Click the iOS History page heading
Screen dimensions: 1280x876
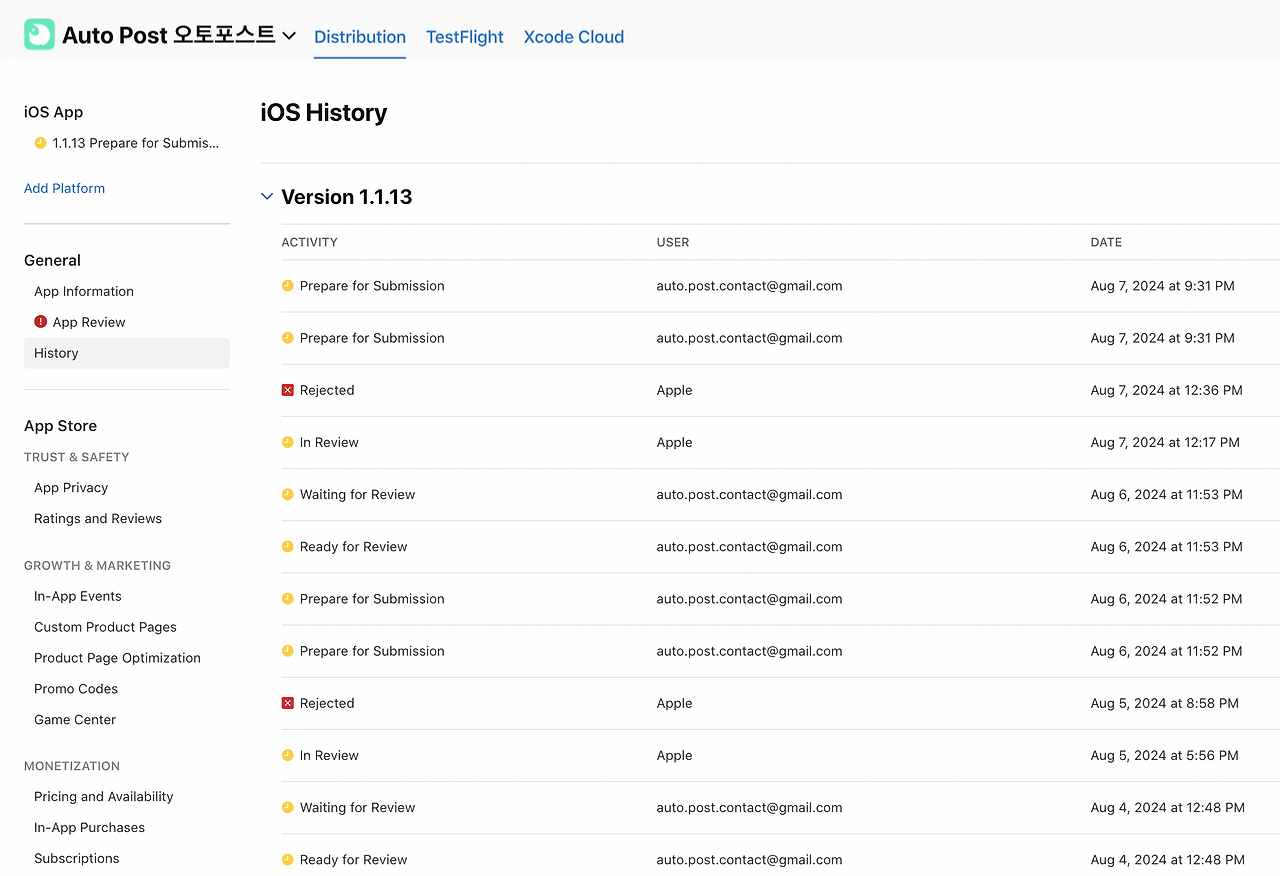(324, 112)
